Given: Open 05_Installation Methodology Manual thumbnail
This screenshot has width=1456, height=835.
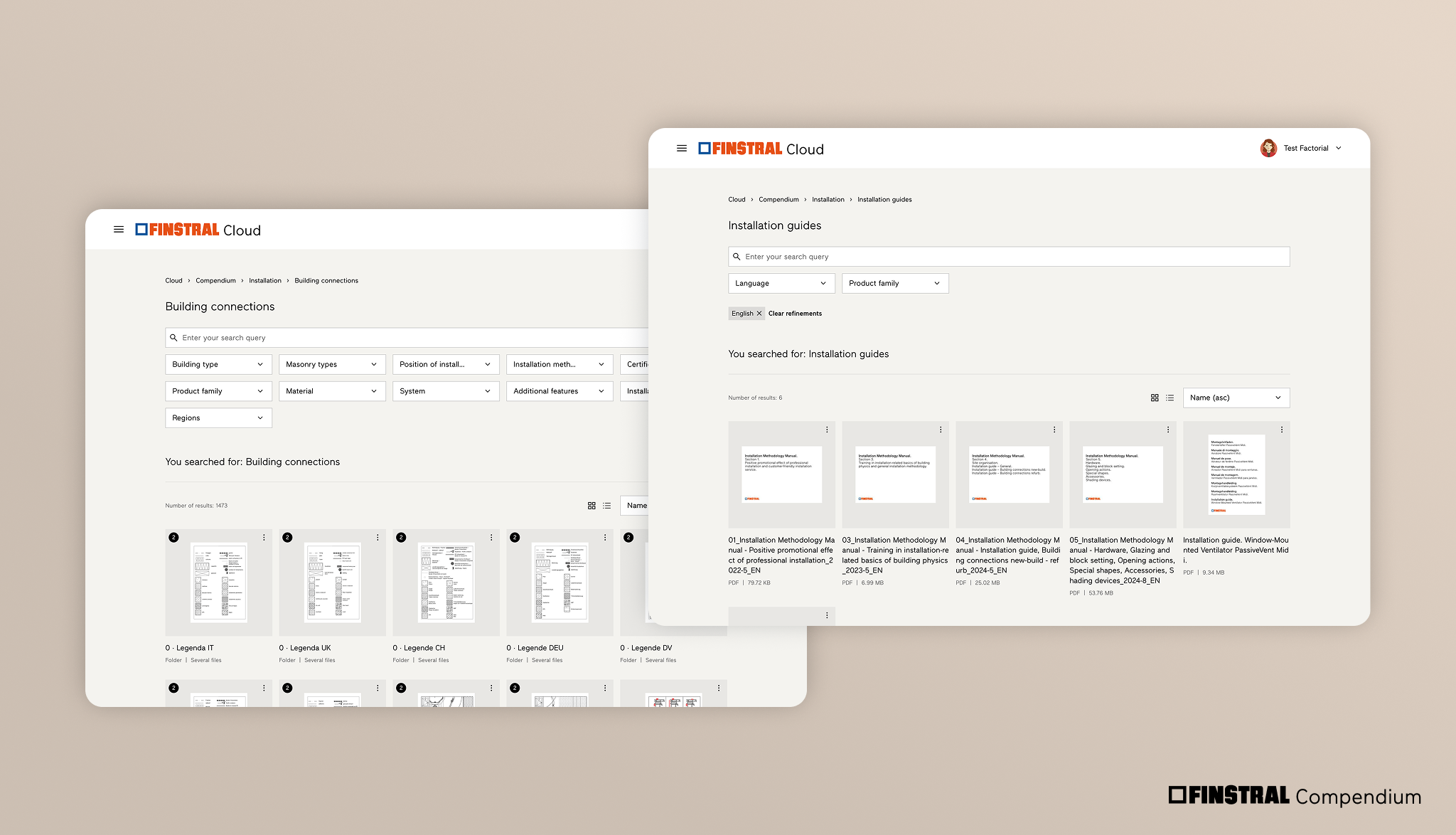Looking at the screenshot, I should click(1123, 475).
